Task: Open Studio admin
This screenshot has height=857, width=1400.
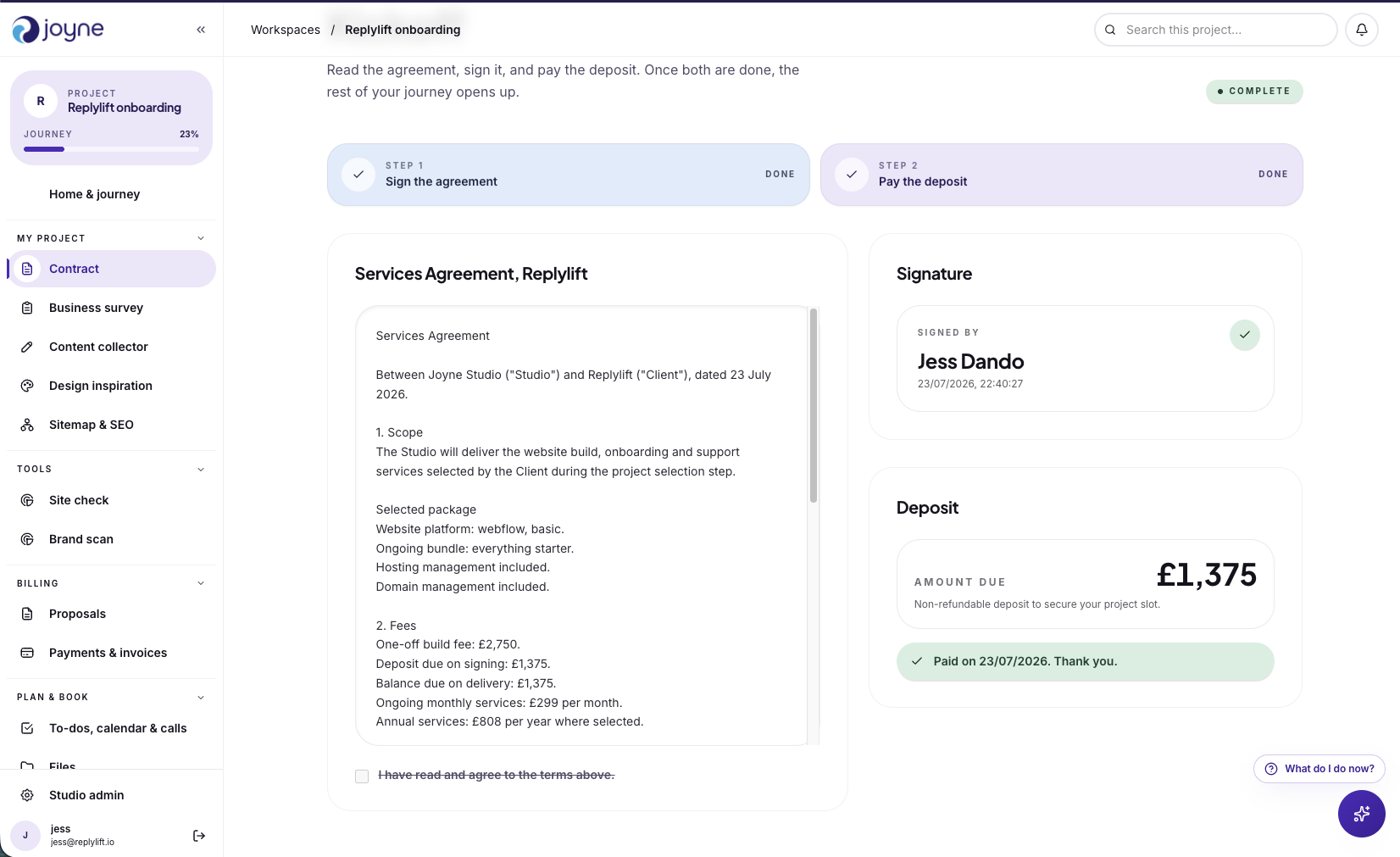Action: tap(111, 795)
